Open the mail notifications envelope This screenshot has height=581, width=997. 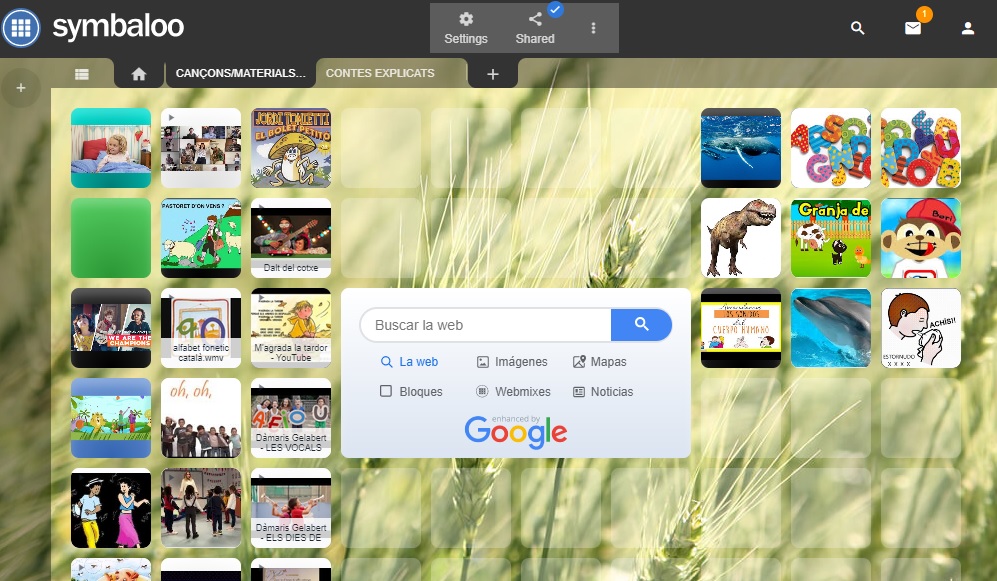tap(913, 28)
